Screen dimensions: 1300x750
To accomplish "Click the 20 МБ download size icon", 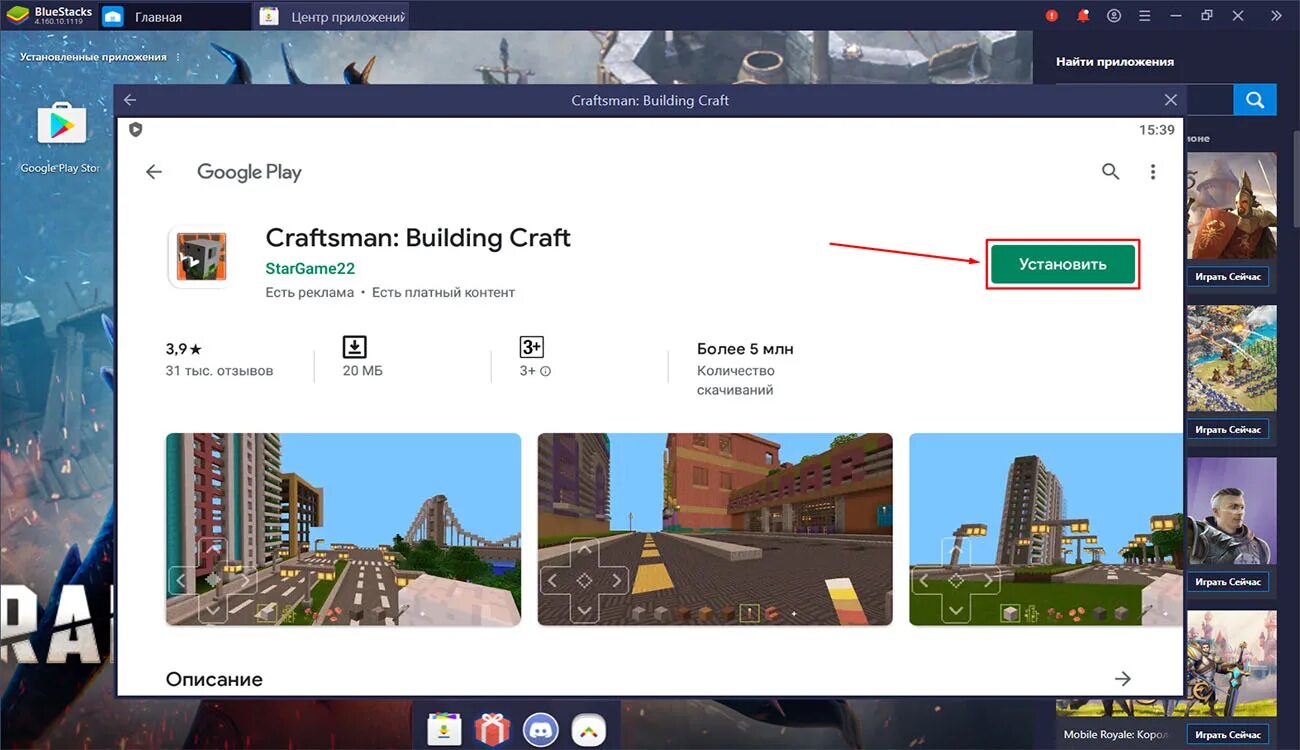I will pos(355,347).
